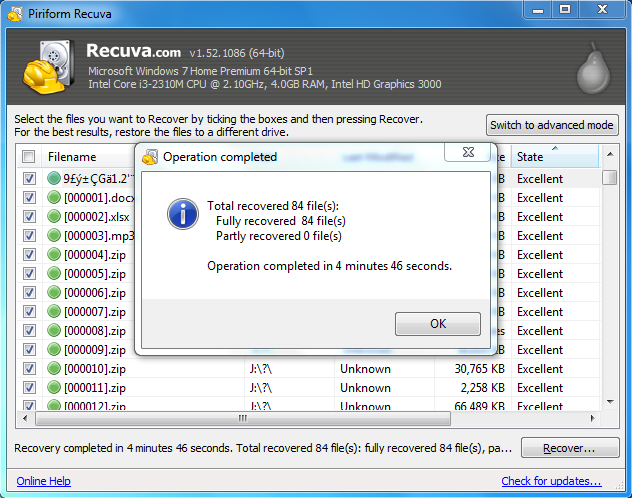Viewport: 632px width, 498px height.
Task: Click green status dot for [000009].zip
Action: click(54, 350)
